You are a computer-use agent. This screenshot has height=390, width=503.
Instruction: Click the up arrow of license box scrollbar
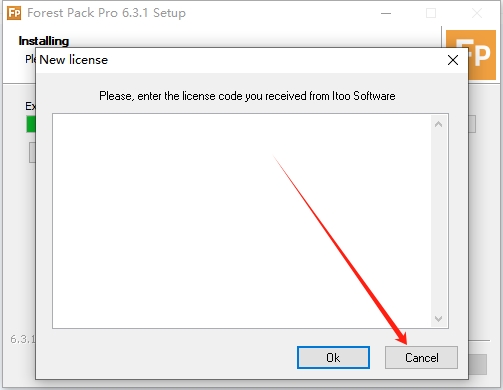439,124
